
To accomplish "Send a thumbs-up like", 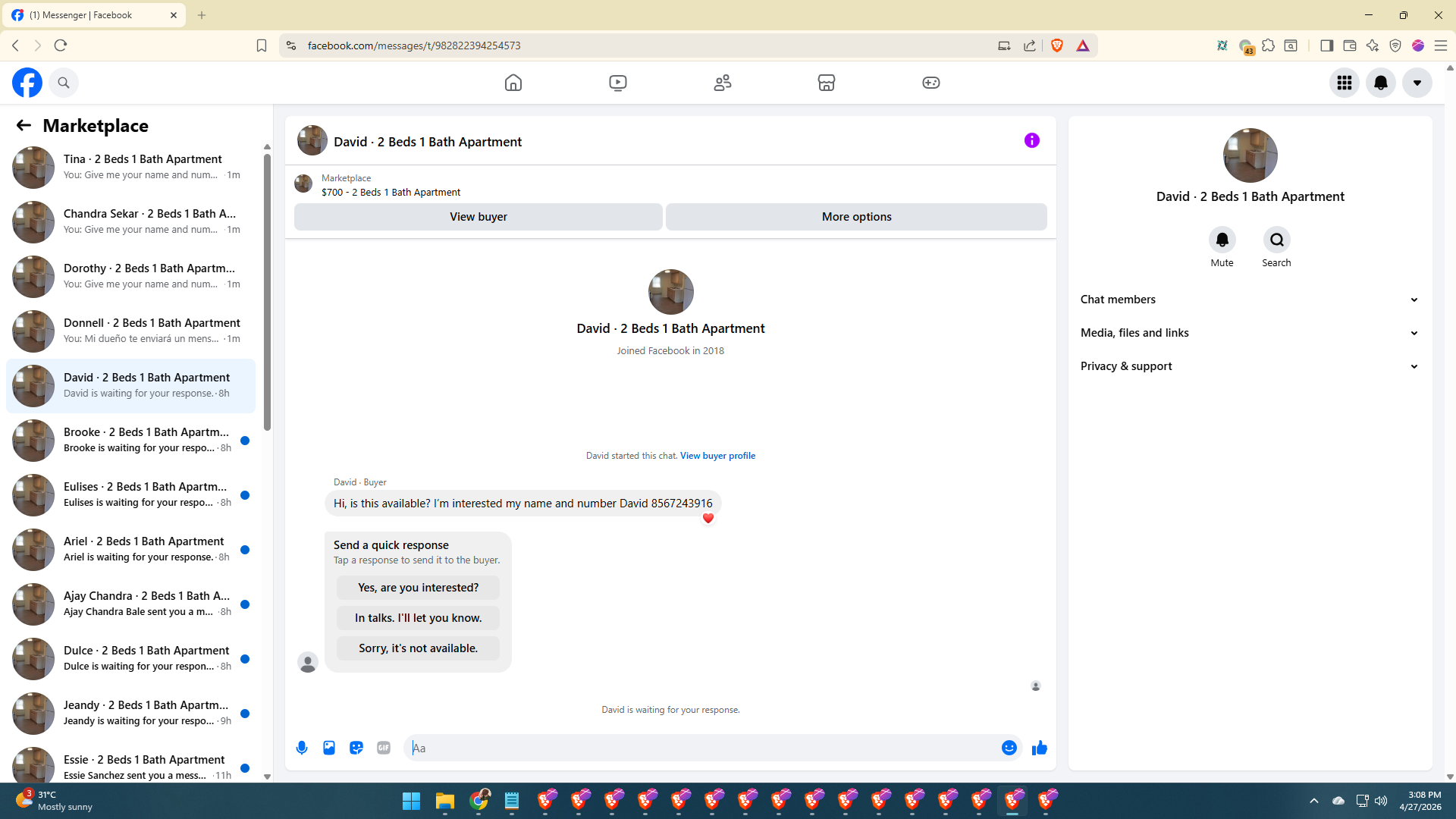I will pyautogui.click(x=1040, y=748).
